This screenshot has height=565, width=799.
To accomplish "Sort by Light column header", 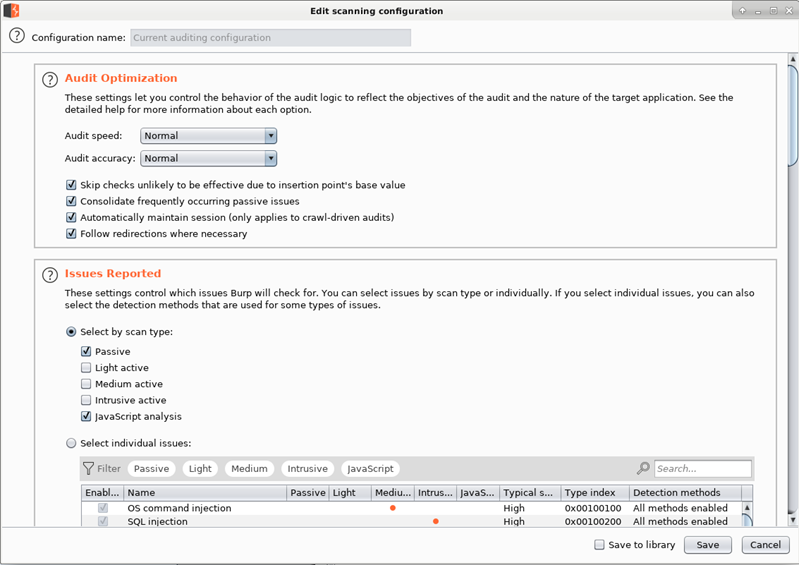I will [x=350, y=493].
